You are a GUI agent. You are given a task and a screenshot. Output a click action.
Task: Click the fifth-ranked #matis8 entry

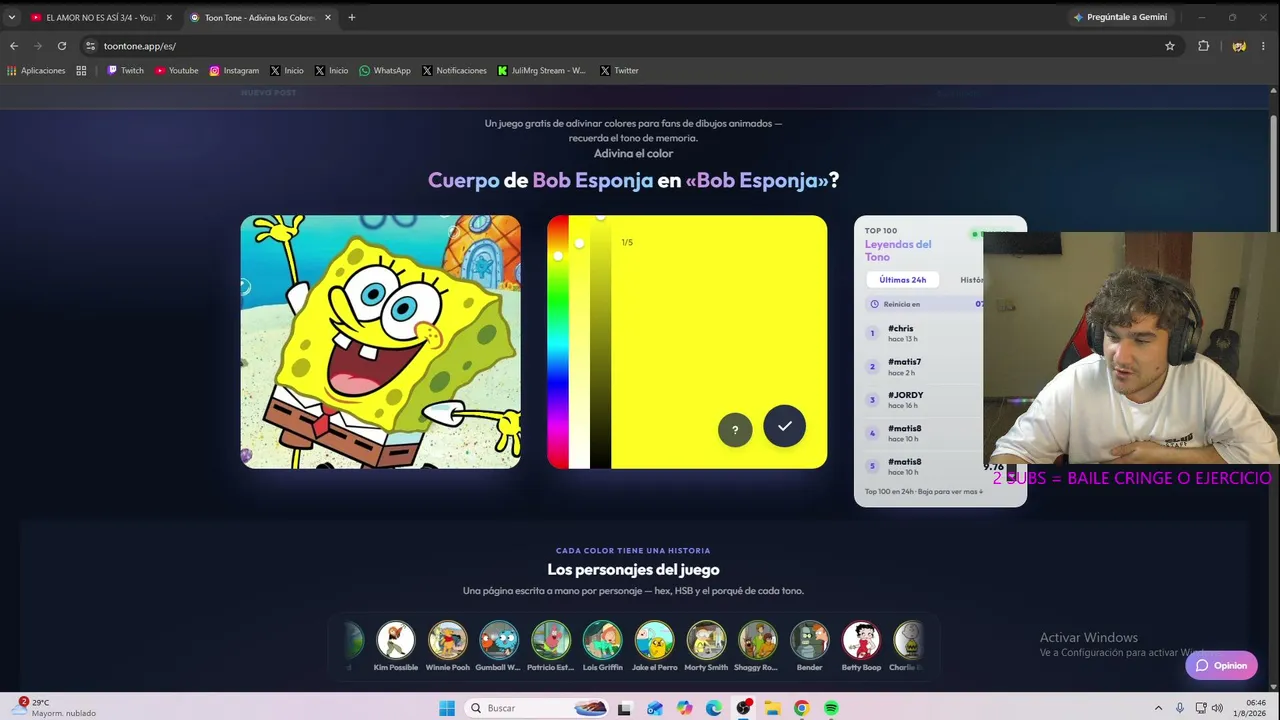tap(924, 467)
